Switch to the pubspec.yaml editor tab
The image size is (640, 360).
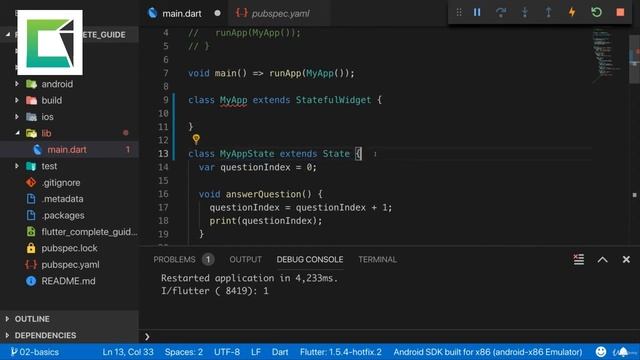(x=280, y=13)
